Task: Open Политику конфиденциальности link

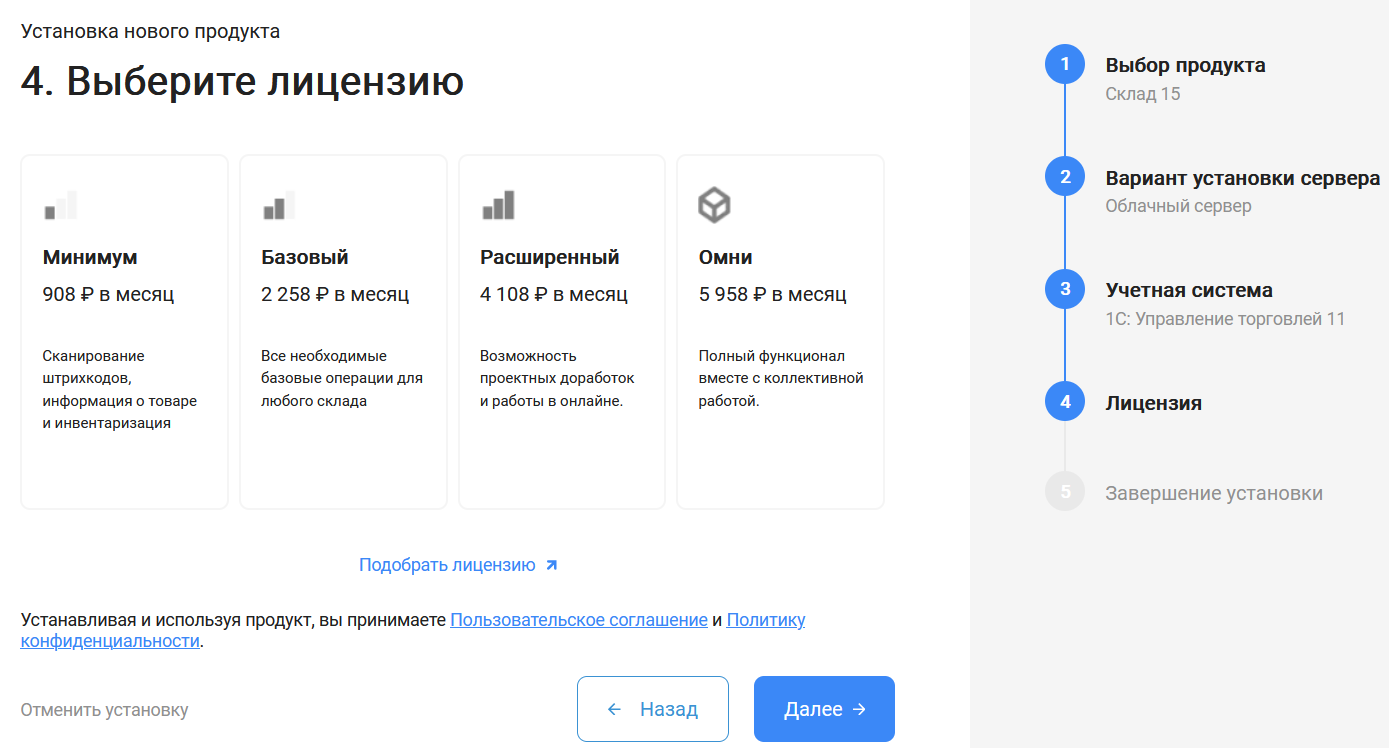Action: 413,631
